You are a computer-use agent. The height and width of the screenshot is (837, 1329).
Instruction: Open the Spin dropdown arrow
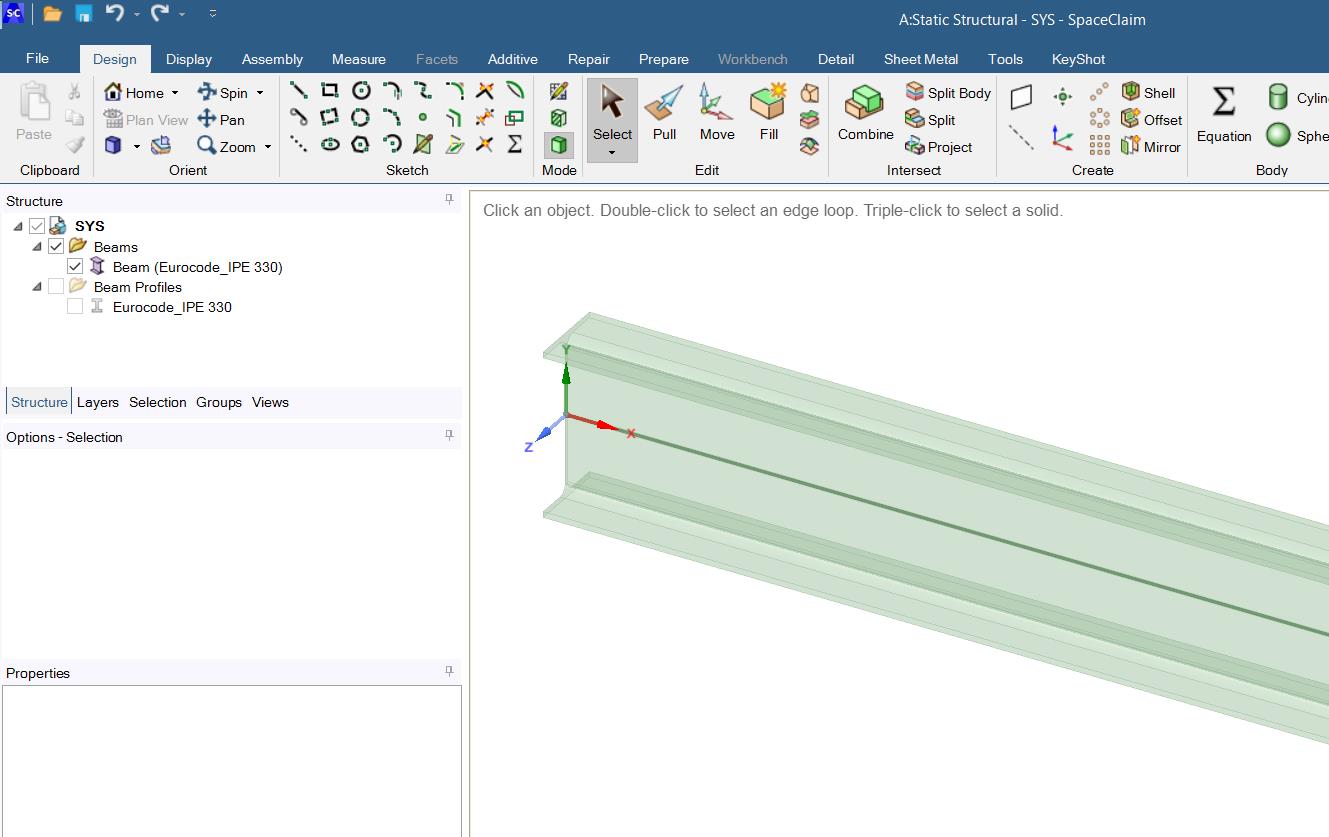point(260,93)
